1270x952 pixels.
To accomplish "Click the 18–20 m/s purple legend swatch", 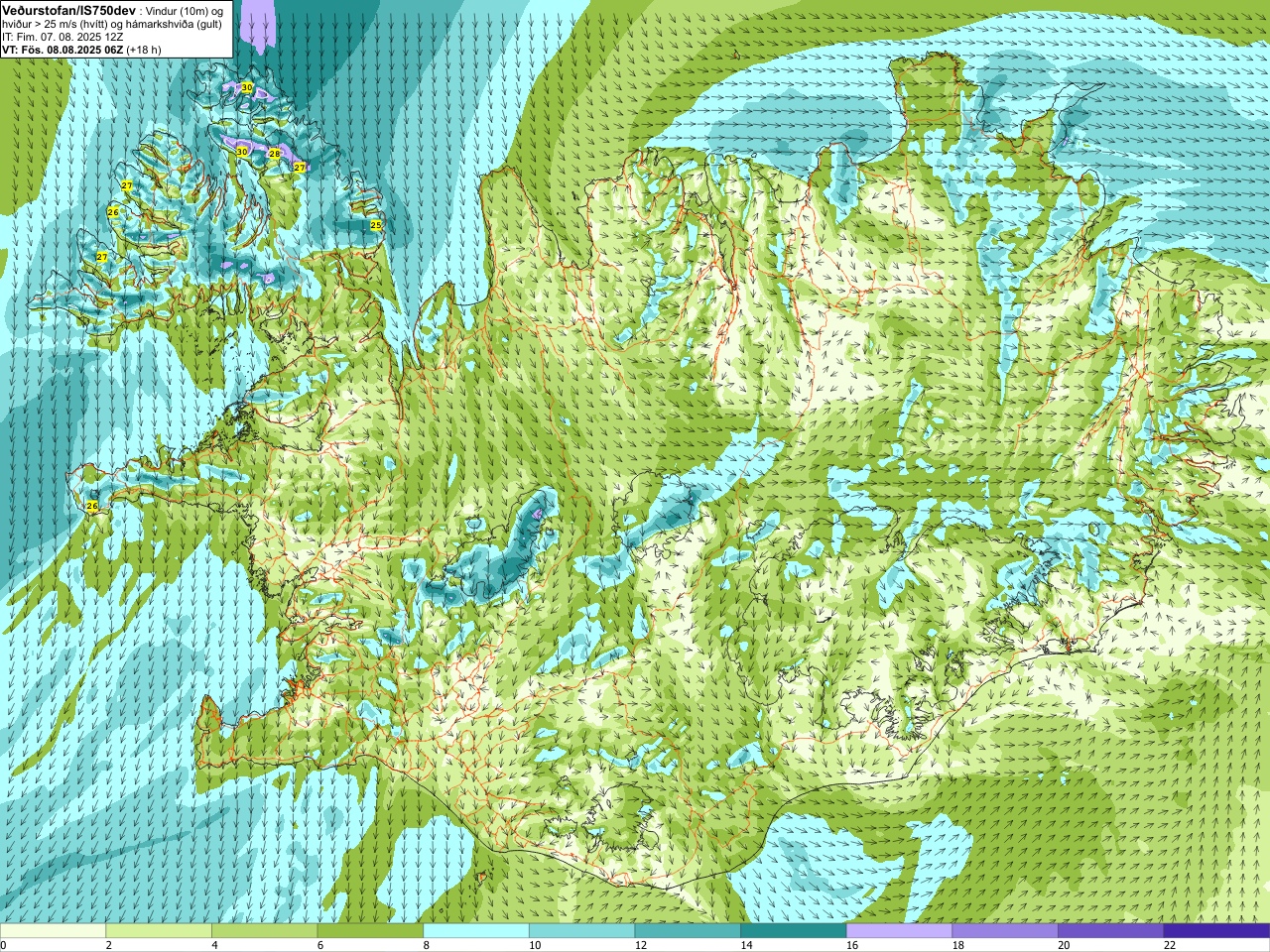I will (x=1005, y=931).
